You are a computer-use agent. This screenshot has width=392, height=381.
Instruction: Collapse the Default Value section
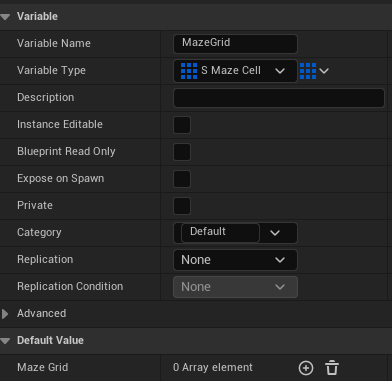[5, 341]
